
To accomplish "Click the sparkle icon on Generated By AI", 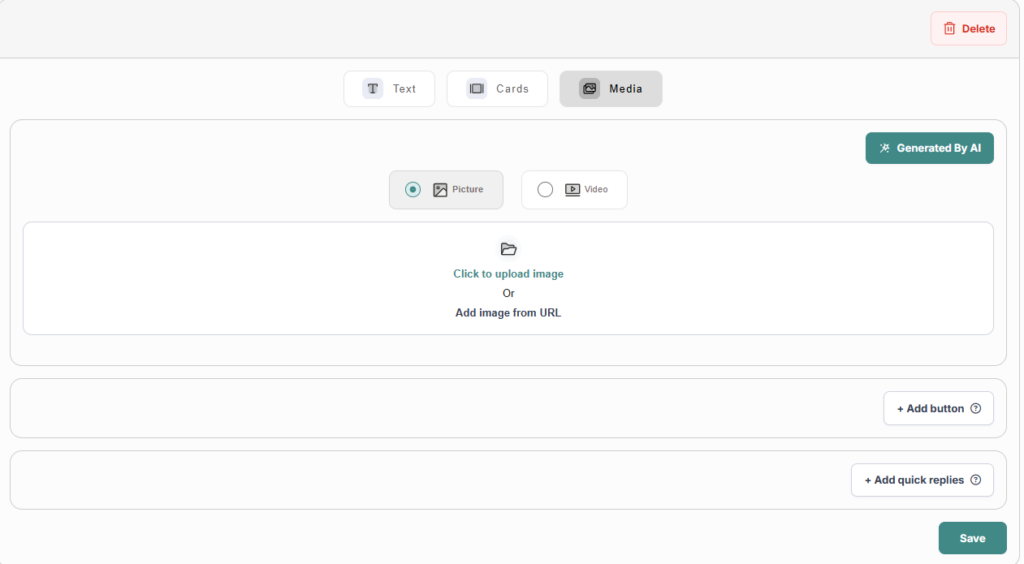I will [884, 148].
